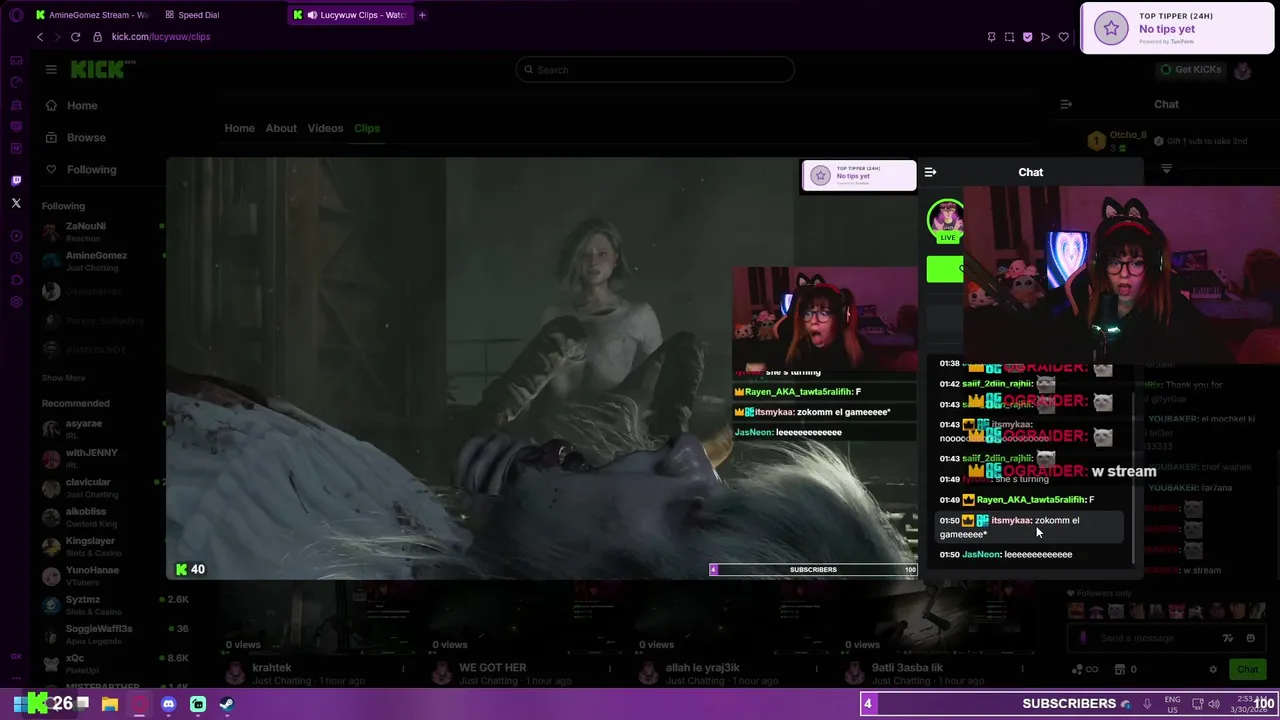Click the Get KICKs button
This screenshot has height=720, width=1280.
pos(1190,70)
